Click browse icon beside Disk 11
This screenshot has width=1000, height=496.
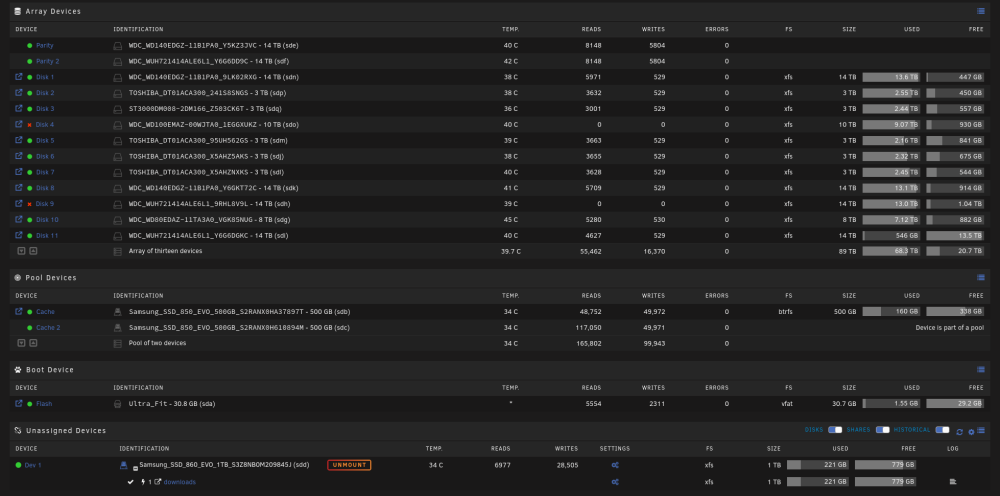pyautogui.click(x=18, y=235)
